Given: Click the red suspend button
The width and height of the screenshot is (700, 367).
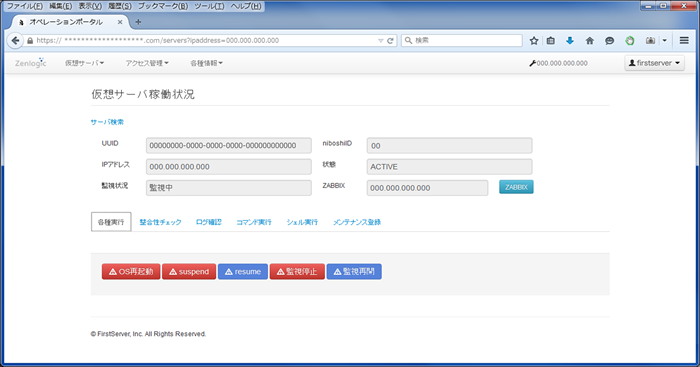Looking at the screenshot, I should [x=189, y=271].
